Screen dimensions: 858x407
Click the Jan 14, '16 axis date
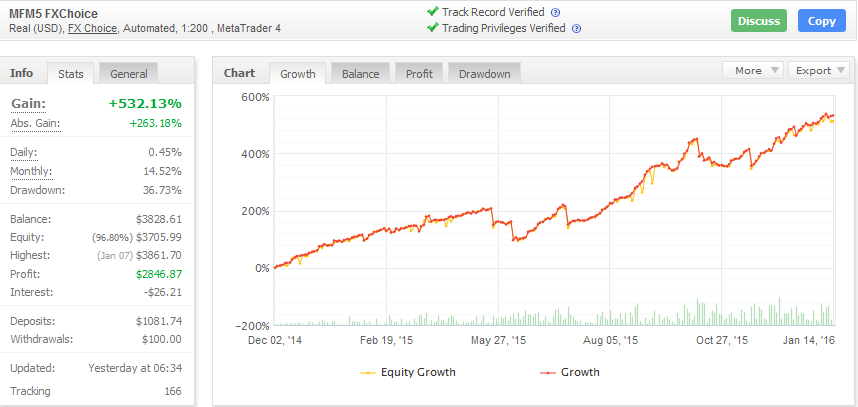coord(808,340)
